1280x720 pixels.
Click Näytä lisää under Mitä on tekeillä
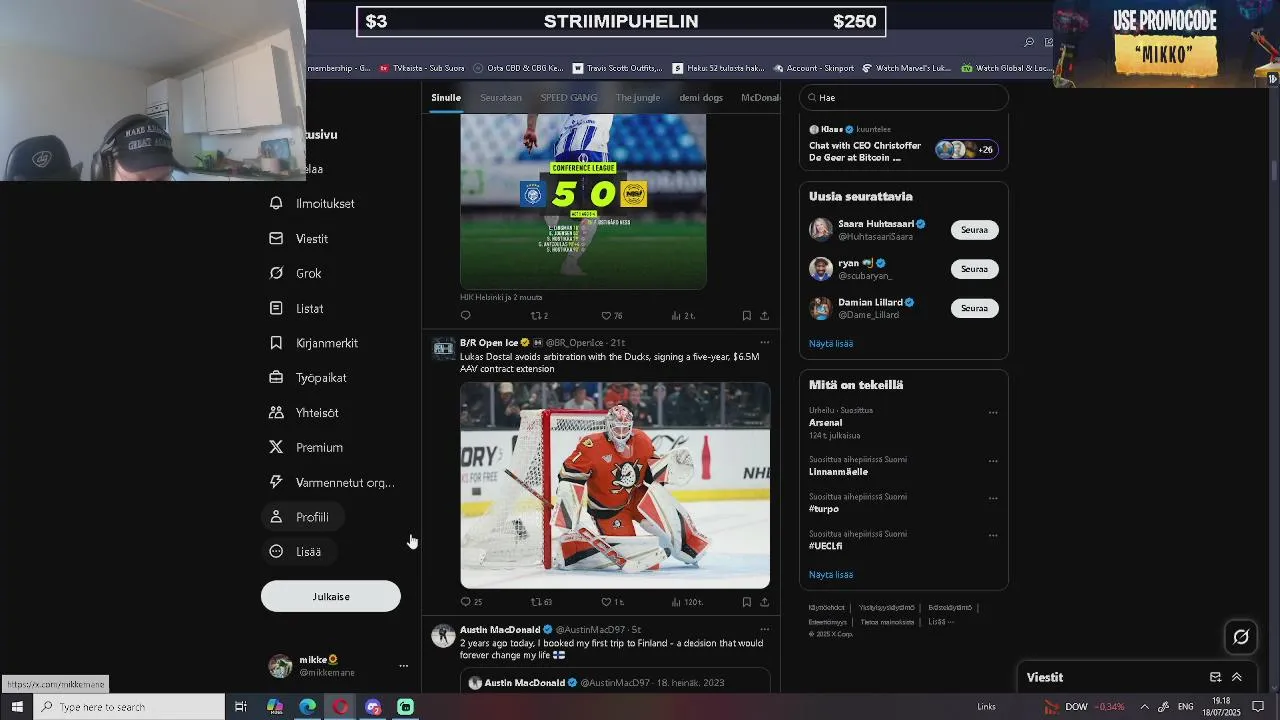[831, 575]
